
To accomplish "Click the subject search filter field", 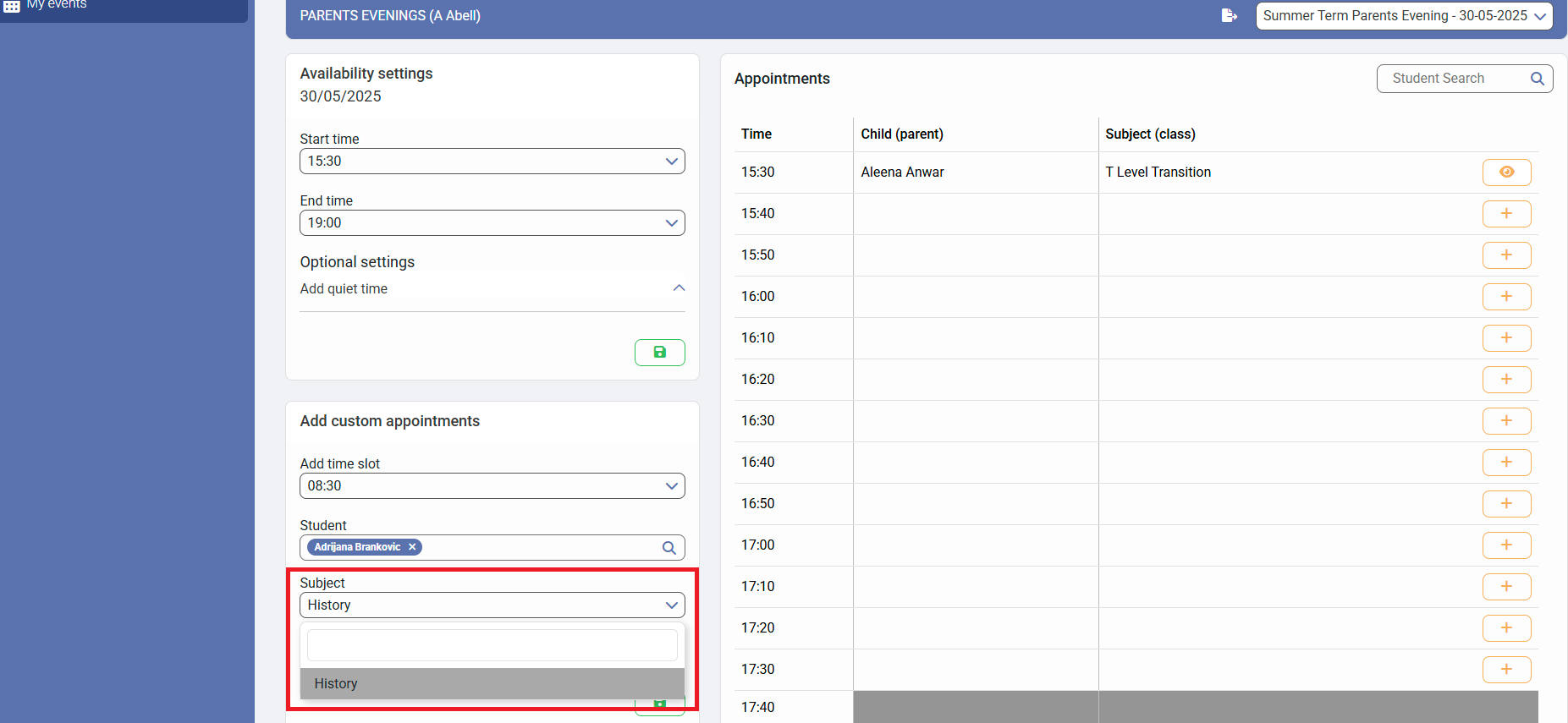I will pos(492,645).
